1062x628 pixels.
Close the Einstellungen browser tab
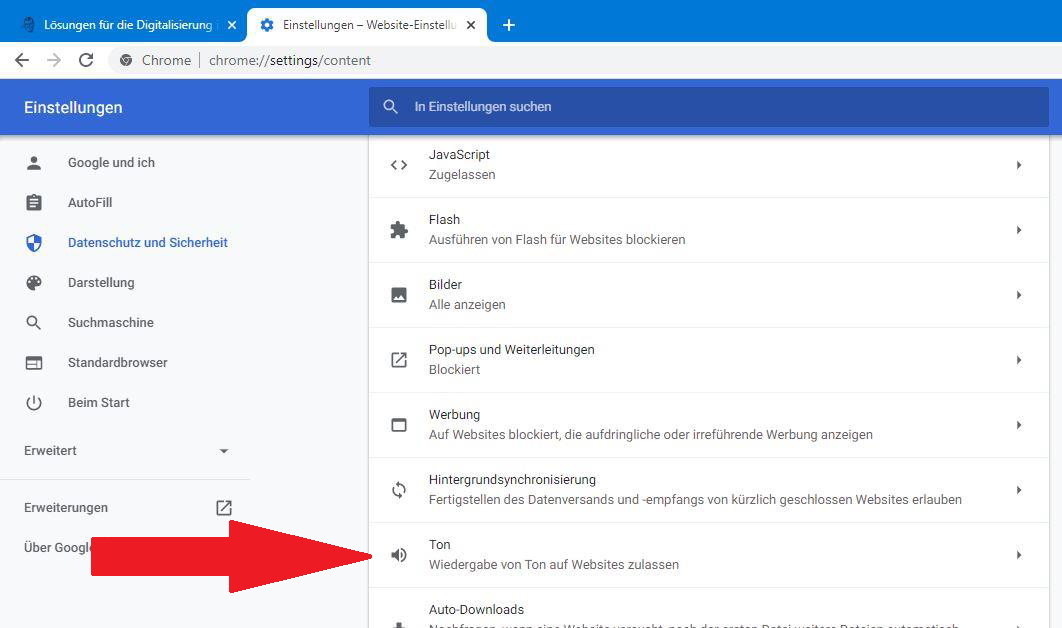tap(472, 25)
